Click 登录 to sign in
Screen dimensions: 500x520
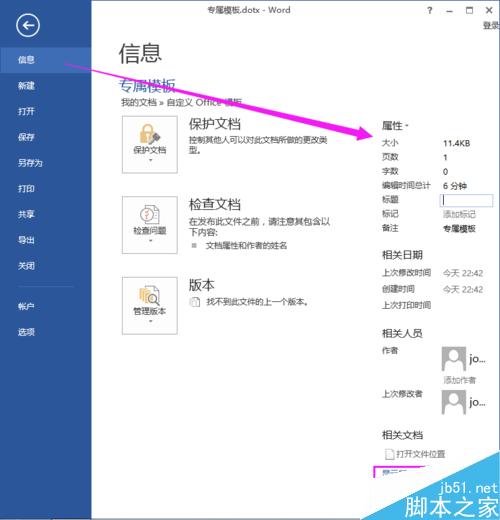(491, 25)
